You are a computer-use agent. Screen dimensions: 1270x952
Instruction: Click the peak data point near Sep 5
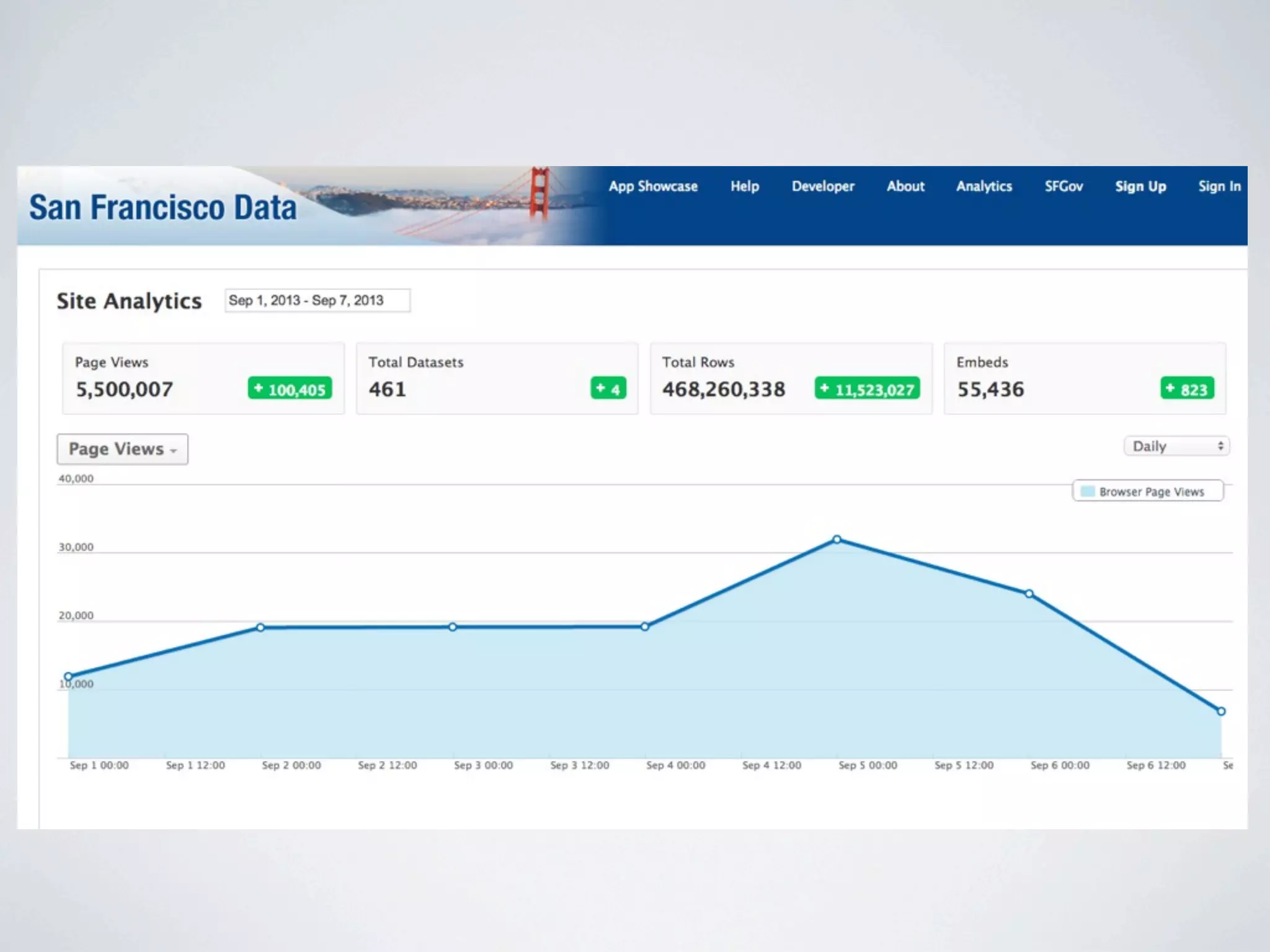[837, 539]
